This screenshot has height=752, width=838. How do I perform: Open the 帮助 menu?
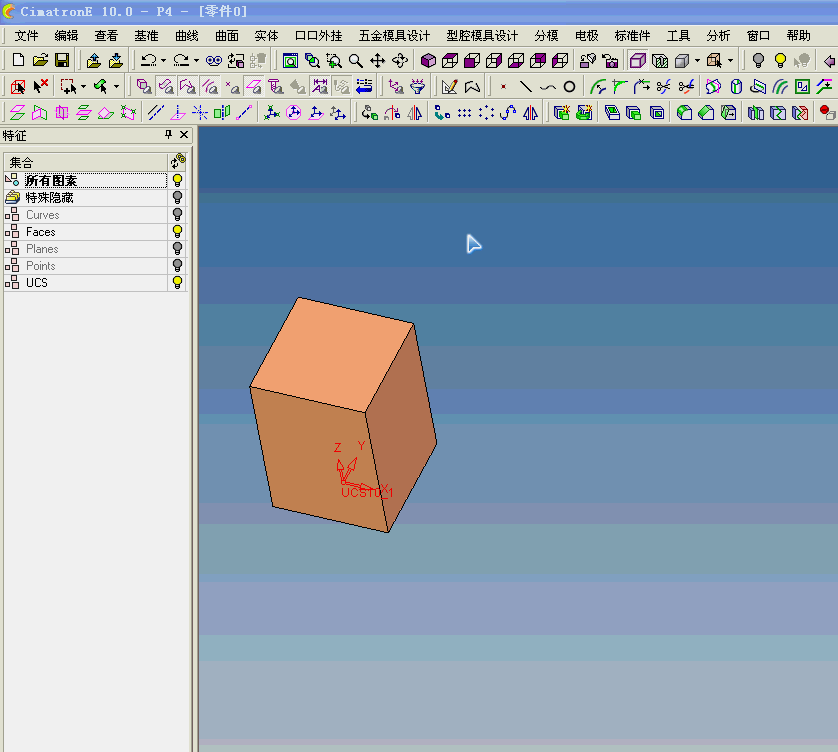798,36
